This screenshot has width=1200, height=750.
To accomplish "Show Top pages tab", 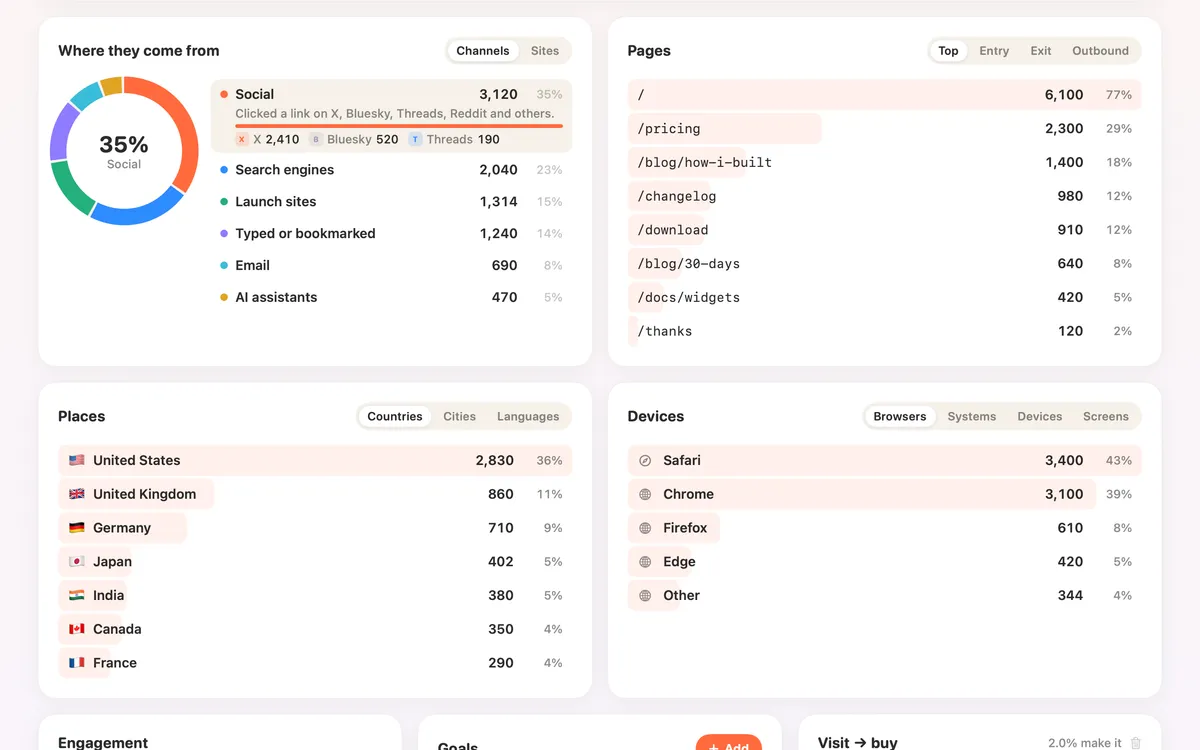I will pos(948,51).
